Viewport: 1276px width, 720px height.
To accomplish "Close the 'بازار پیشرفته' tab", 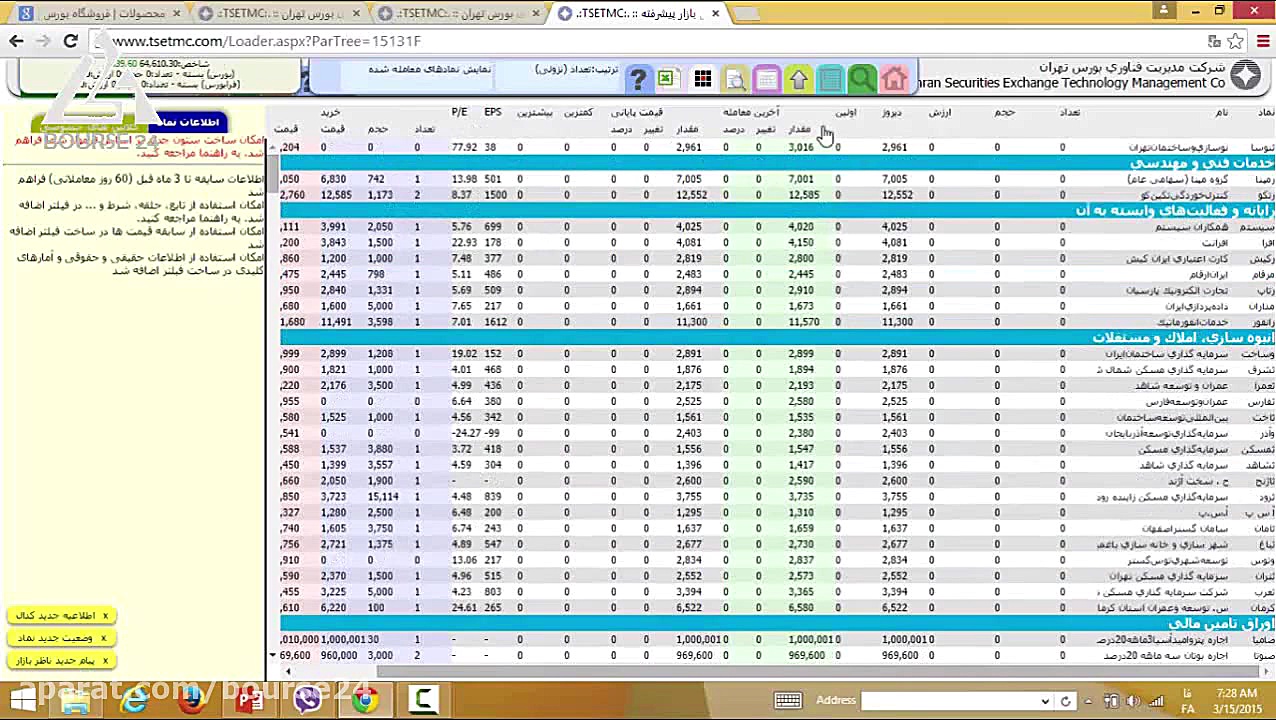I will pos(715,13).
